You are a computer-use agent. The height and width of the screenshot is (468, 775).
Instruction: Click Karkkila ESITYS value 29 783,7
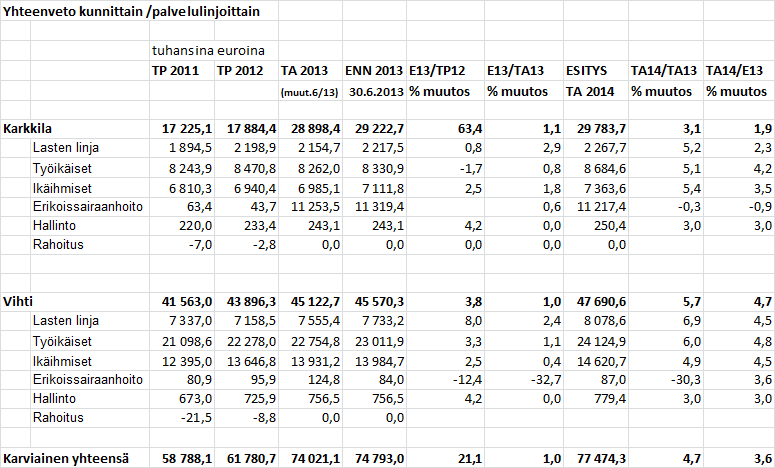pyautogui.click(x=602, y=129)
